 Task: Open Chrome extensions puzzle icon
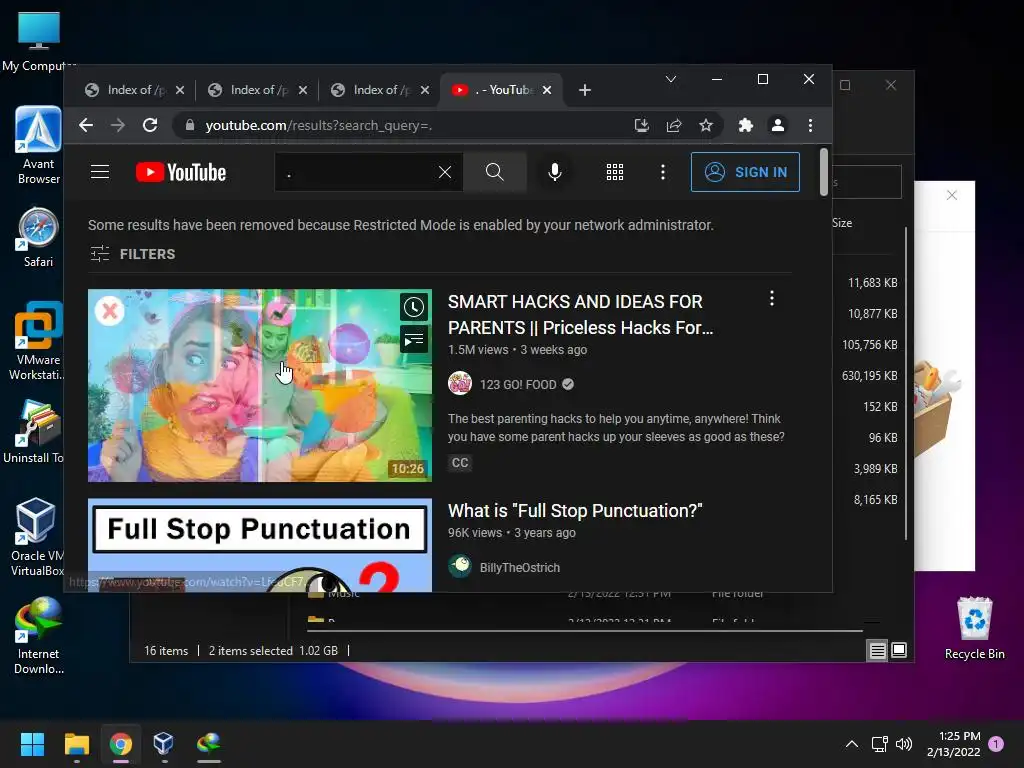[x=746, y=125]
